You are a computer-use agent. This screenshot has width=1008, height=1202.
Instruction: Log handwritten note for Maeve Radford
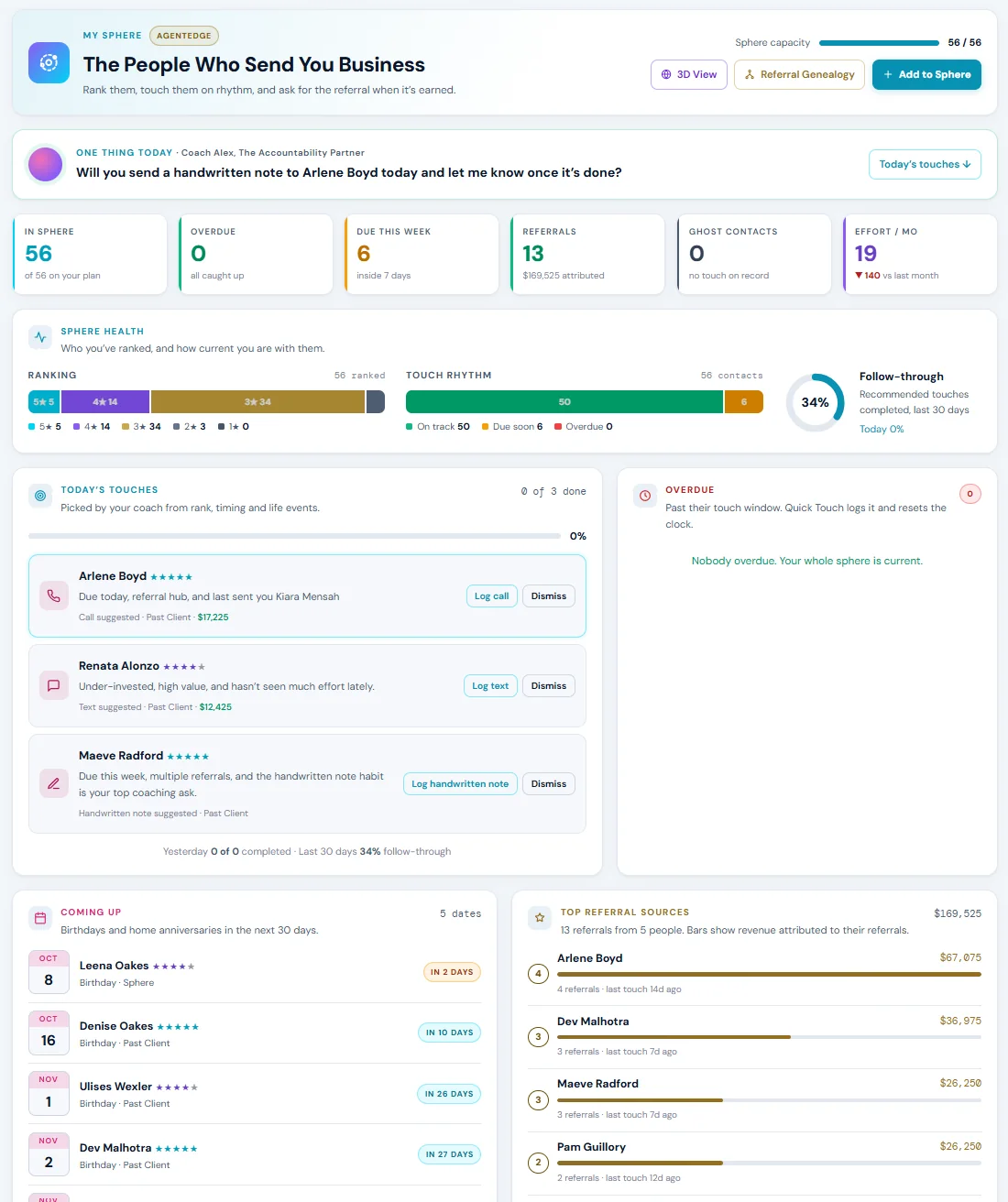tap(460, 783)
